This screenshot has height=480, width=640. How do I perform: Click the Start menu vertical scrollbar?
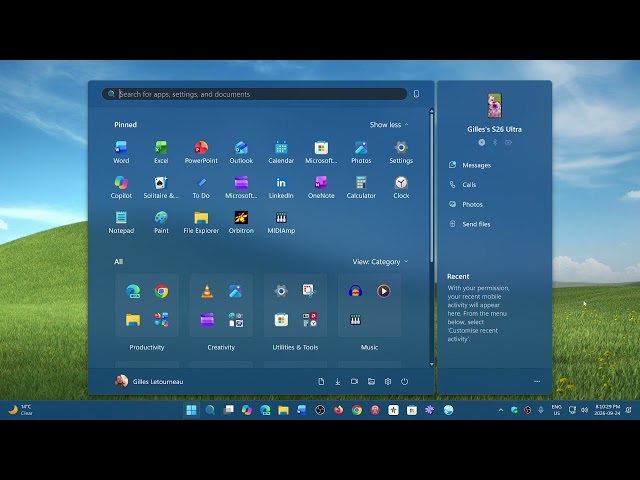(x=431, y=188)
